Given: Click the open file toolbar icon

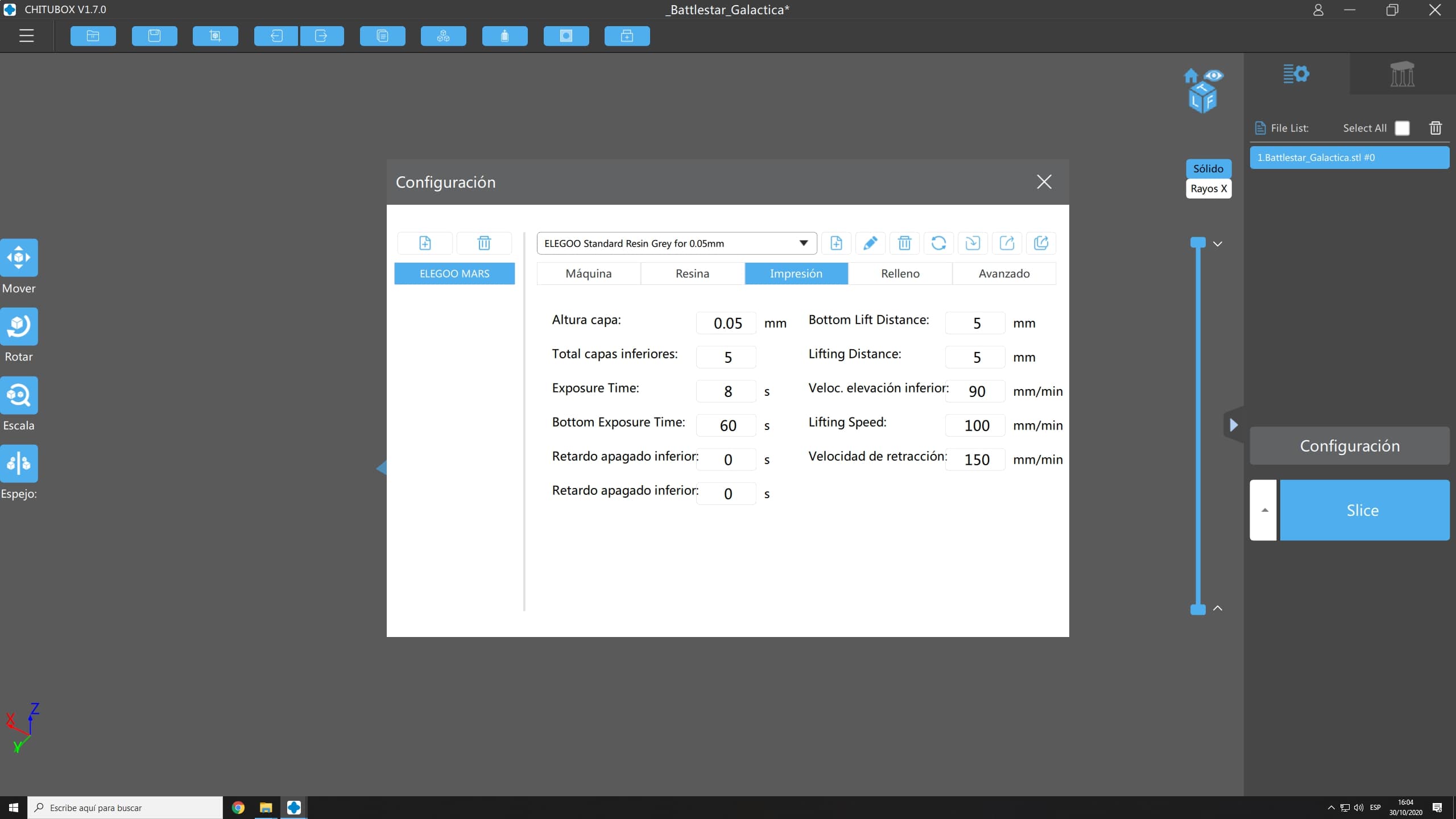Looking at the screenshot, I should click(x=93, y=36).
